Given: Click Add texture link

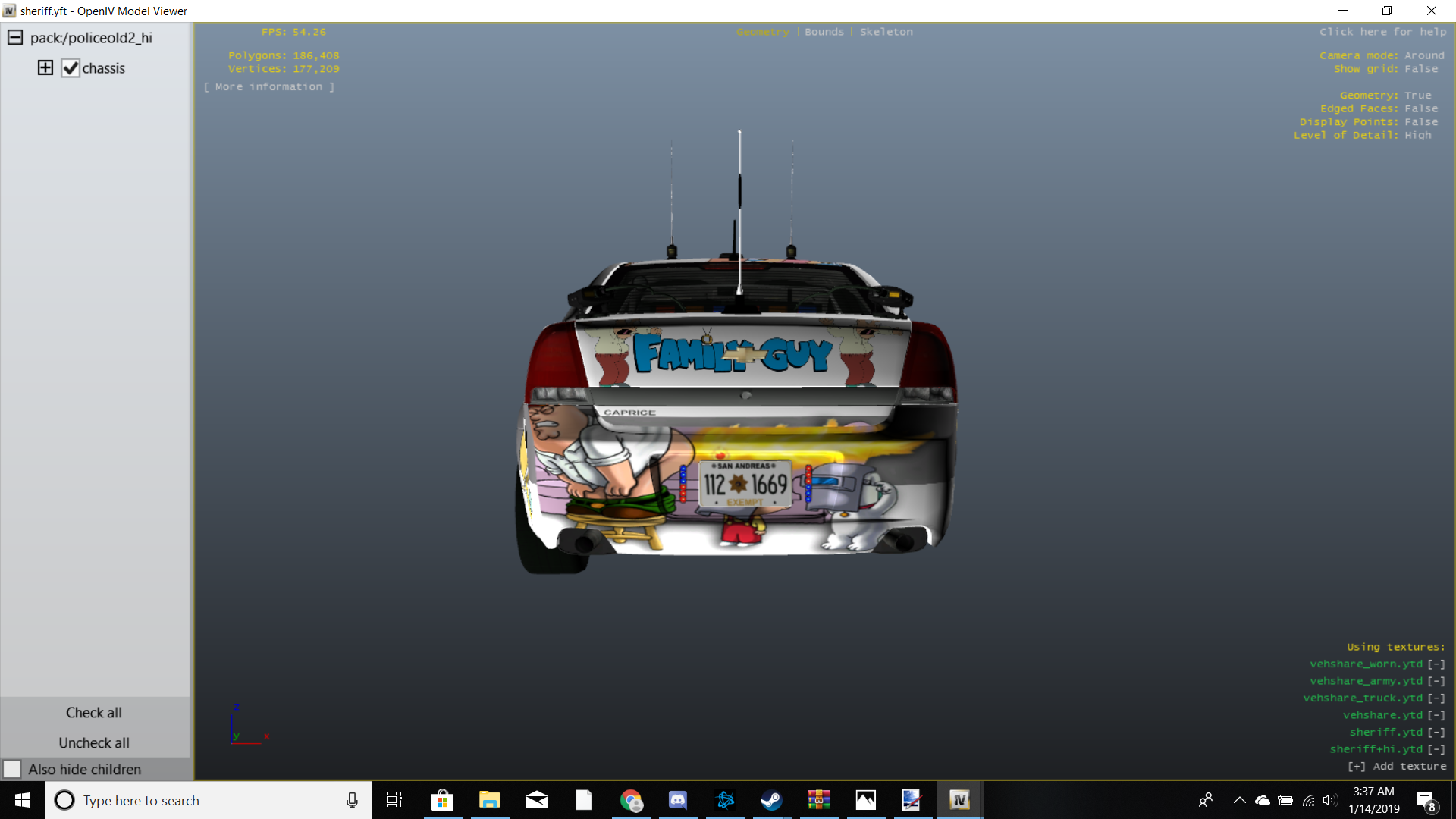Looking at the screenshot, I should tap(1397, 767).
